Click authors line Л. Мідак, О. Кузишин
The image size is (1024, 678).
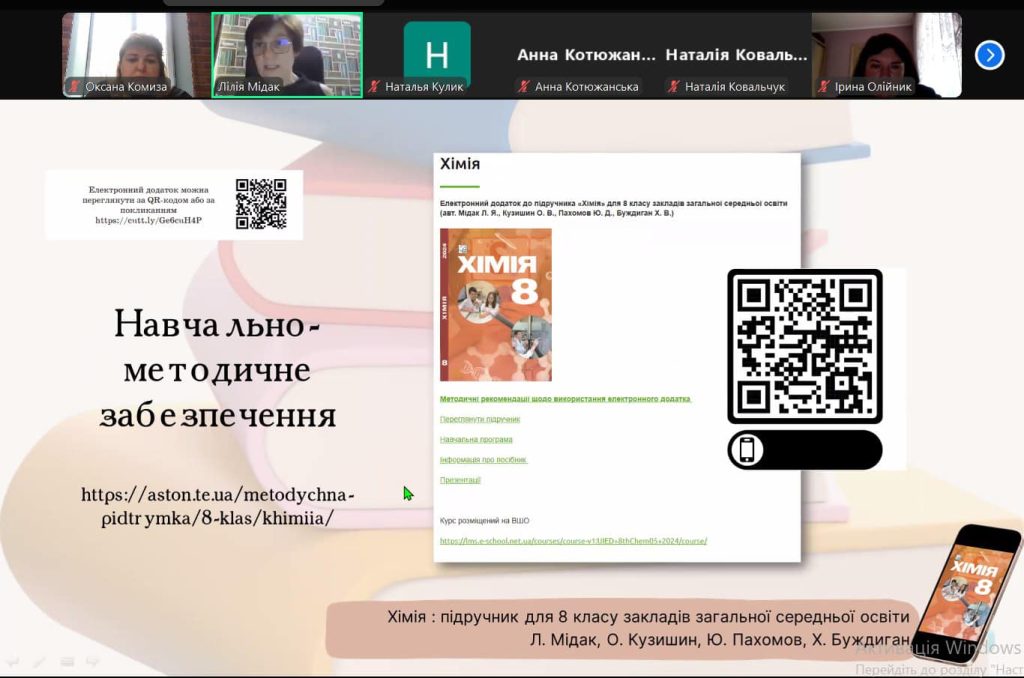720,639
